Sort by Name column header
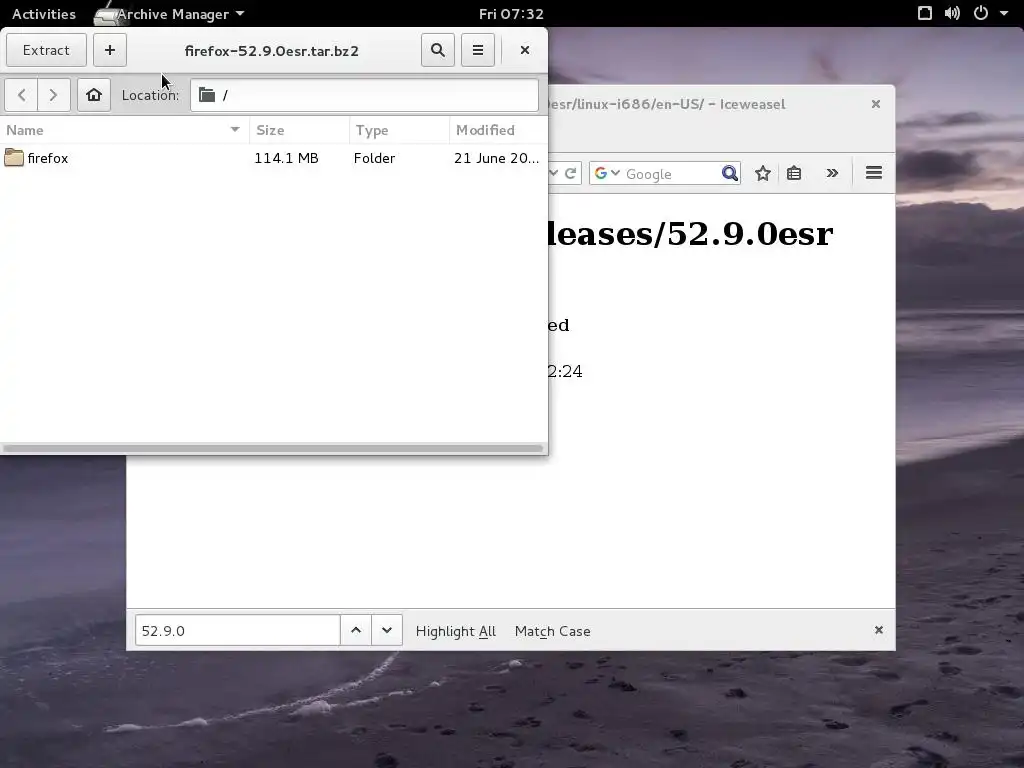 pyautogui.click(x=124, y=130)
